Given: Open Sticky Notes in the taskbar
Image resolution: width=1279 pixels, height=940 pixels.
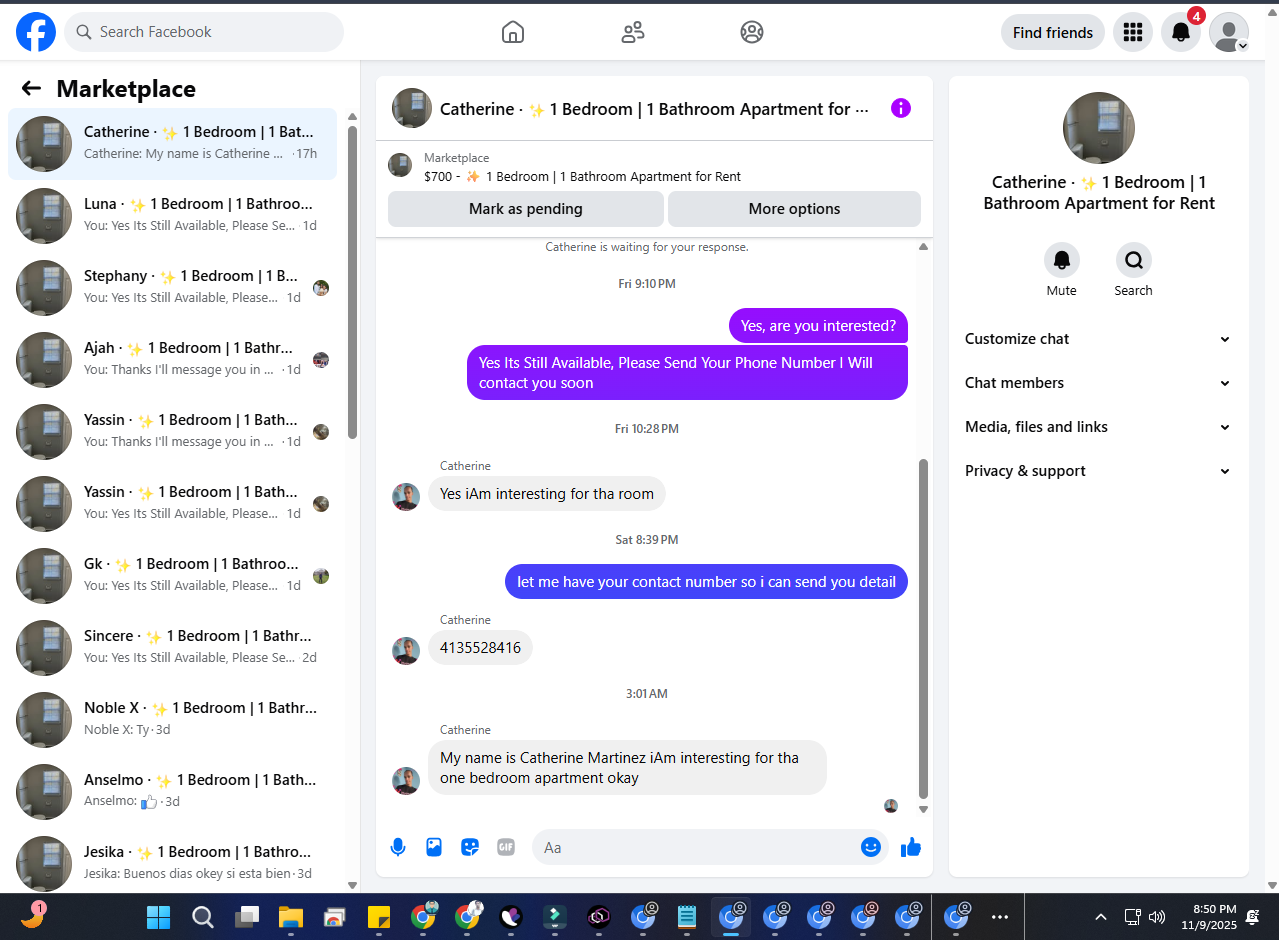Looking at the screenshot, I should (379, 917).
